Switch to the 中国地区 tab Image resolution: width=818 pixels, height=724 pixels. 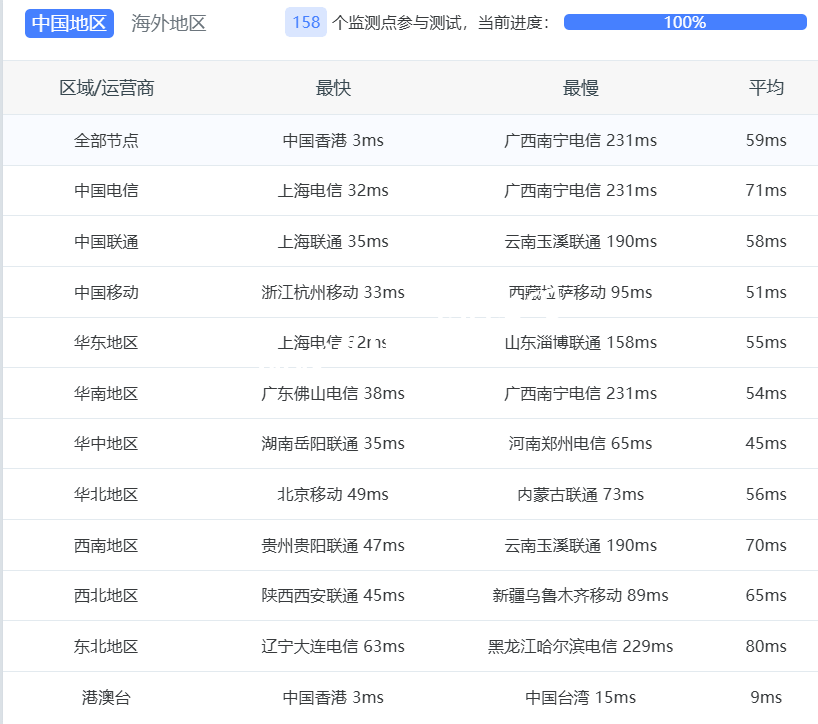tap(69, 23)
